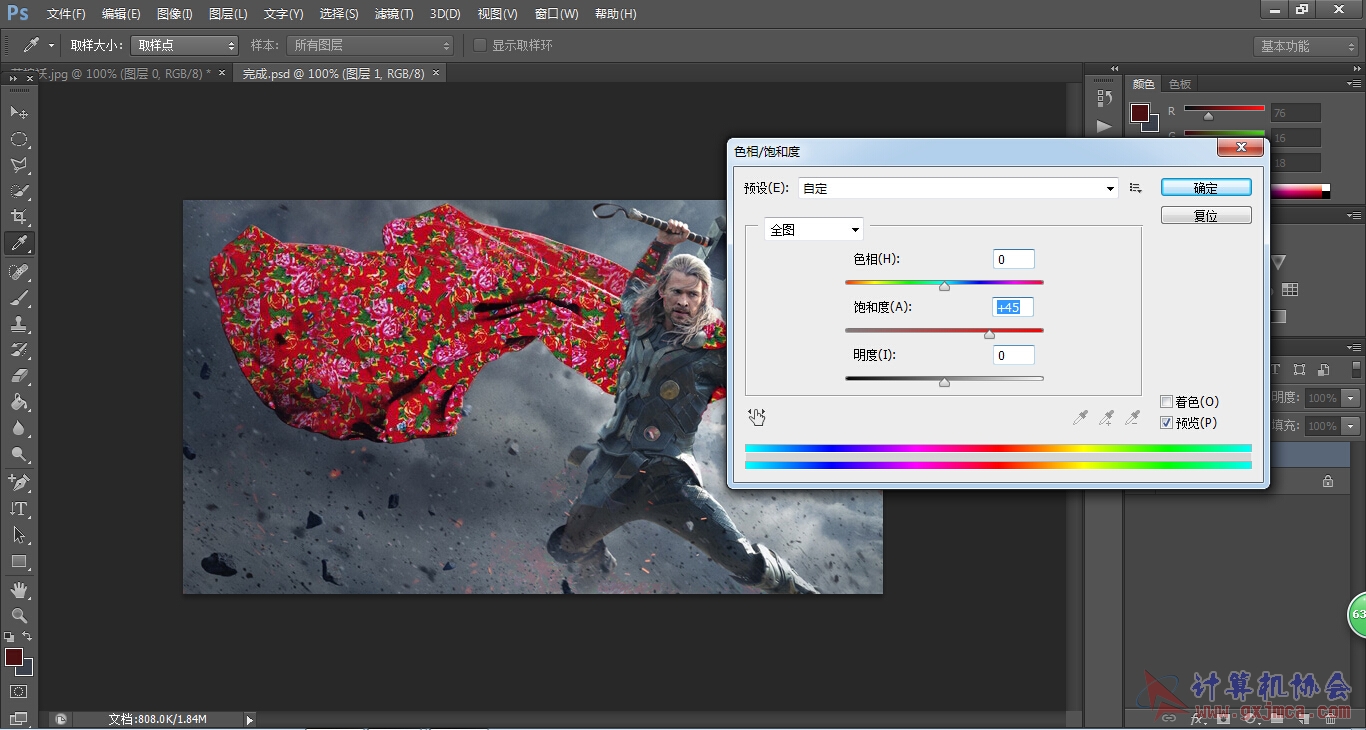
Task: Click the Hue slider handle
Action: coord(944,287)
